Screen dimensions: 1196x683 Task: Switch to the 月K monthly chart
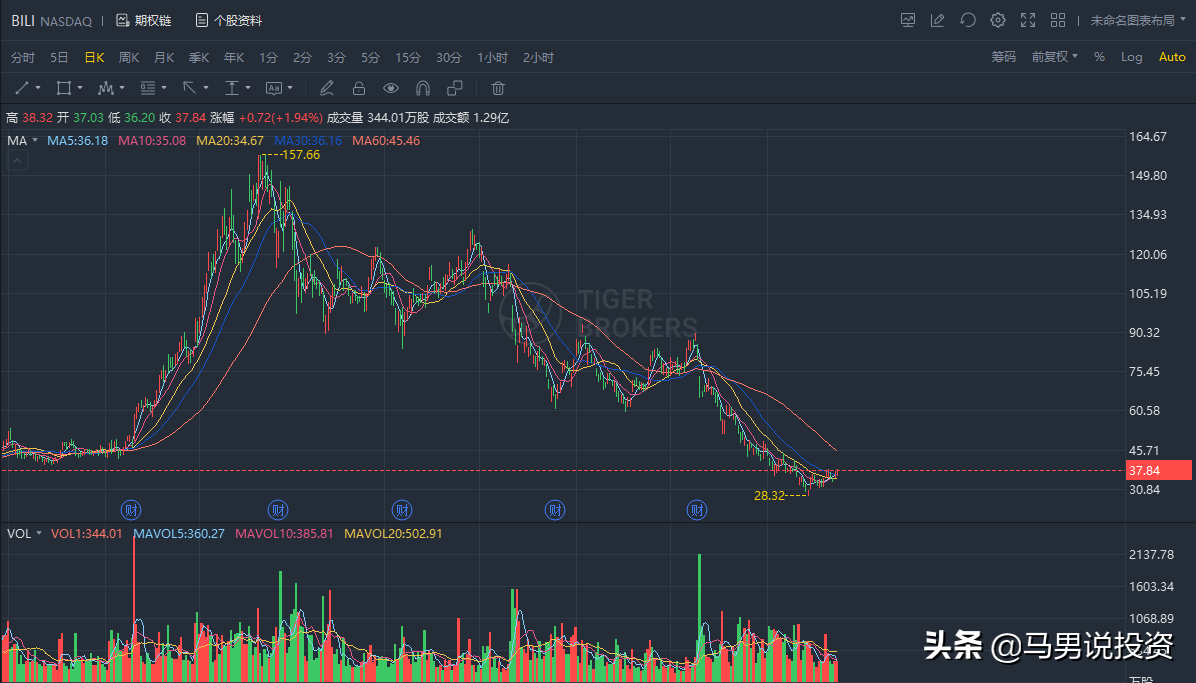pos(164,58)
